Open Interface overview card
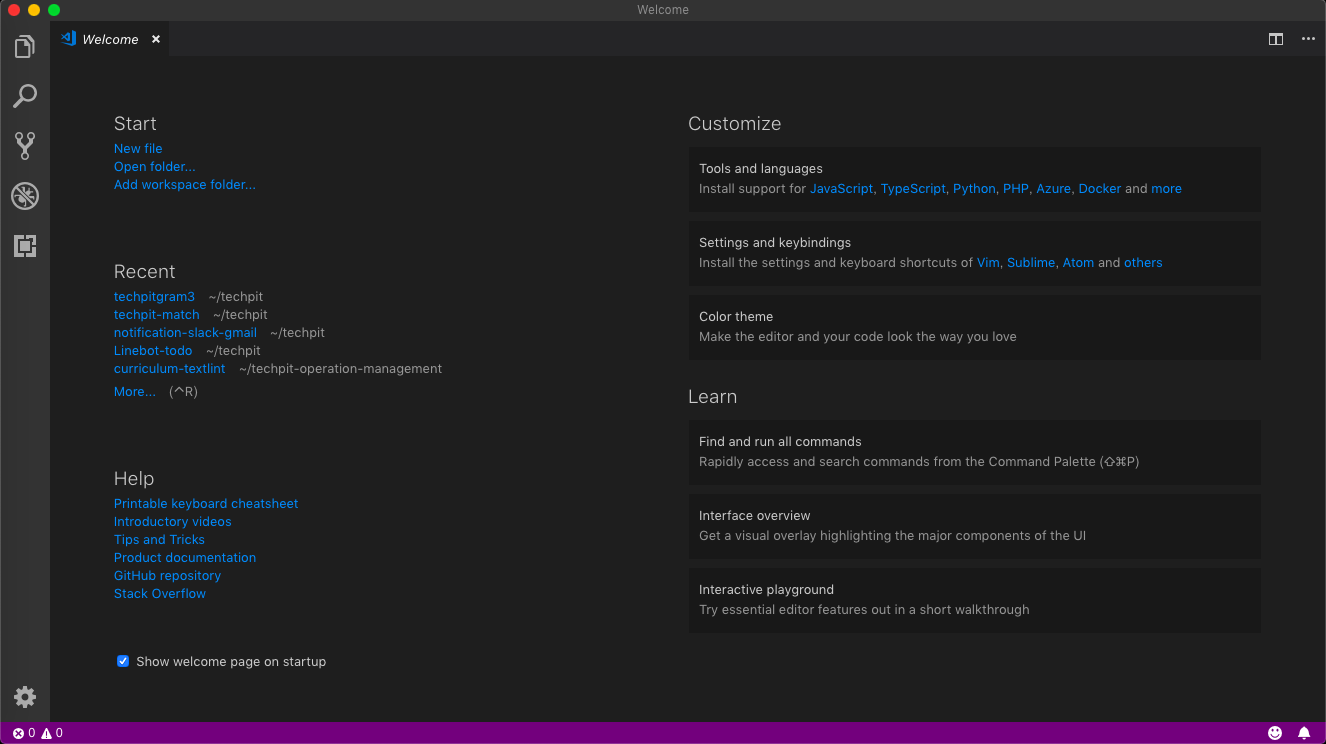Image resolution: width=1326 pixels, height=744 pixels. [x=974, y=526]
